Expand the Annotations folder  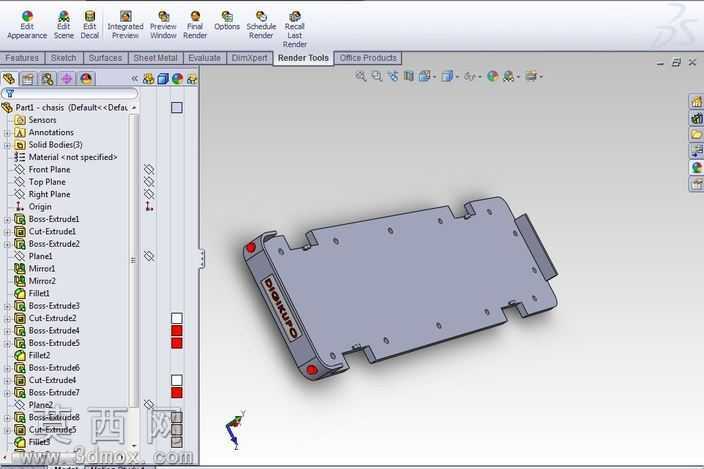tap(7, 133)
